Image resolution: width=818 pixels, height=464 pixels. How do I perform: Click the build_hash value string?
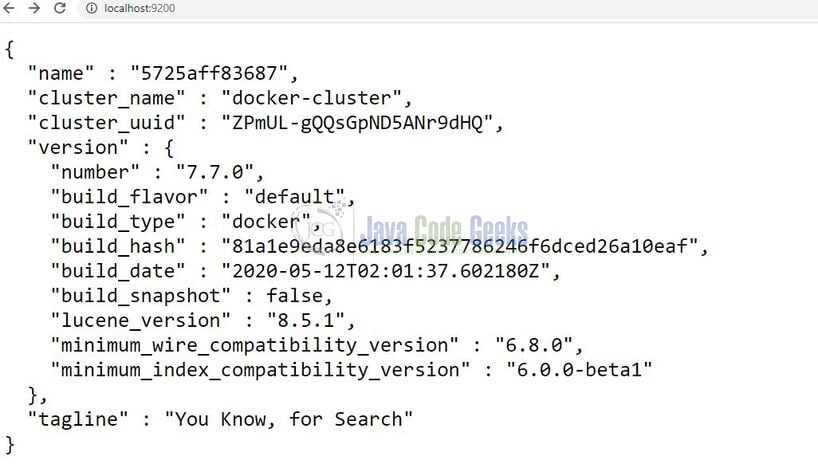tap(460, 246)
